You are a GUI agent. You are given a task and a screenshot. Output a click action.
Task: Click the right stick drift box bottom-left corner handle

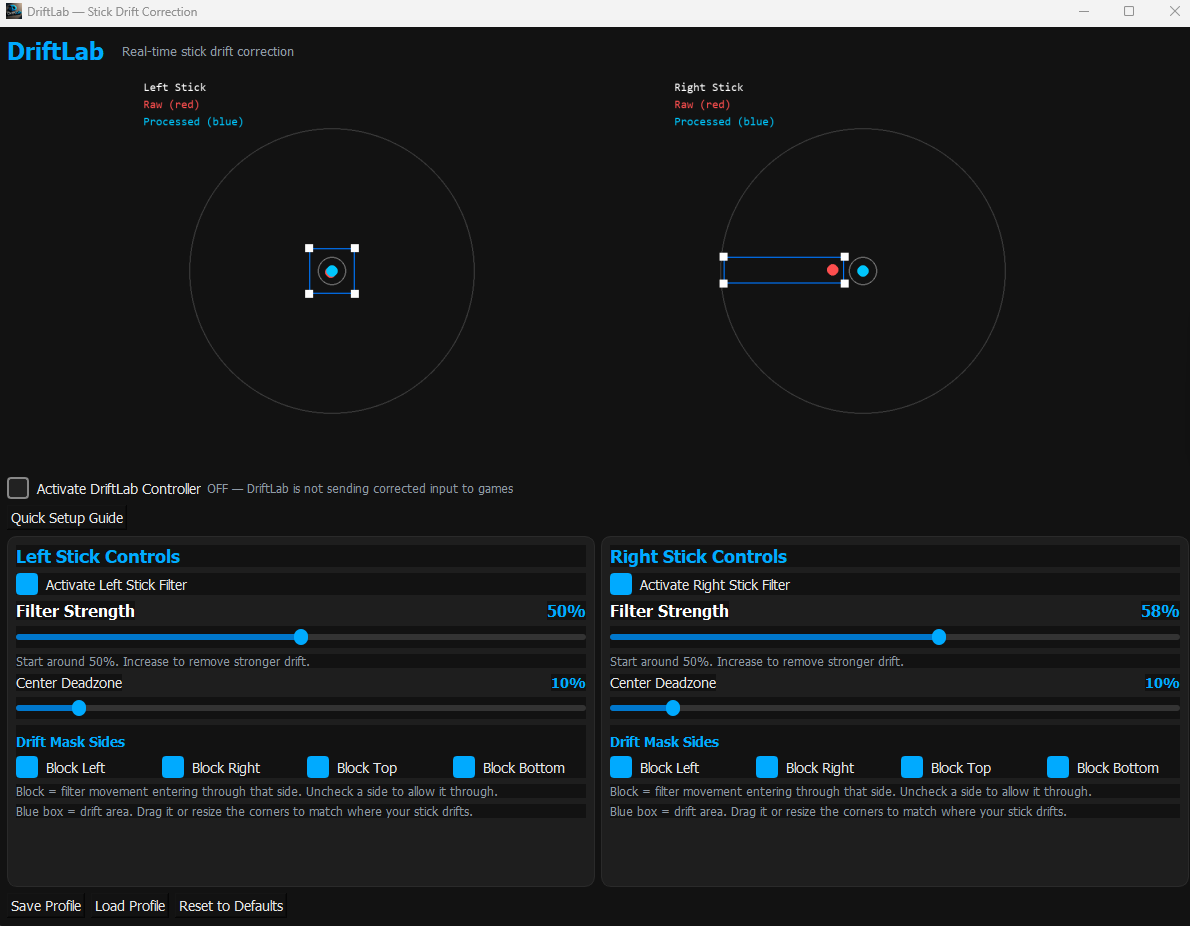[723, 283]
